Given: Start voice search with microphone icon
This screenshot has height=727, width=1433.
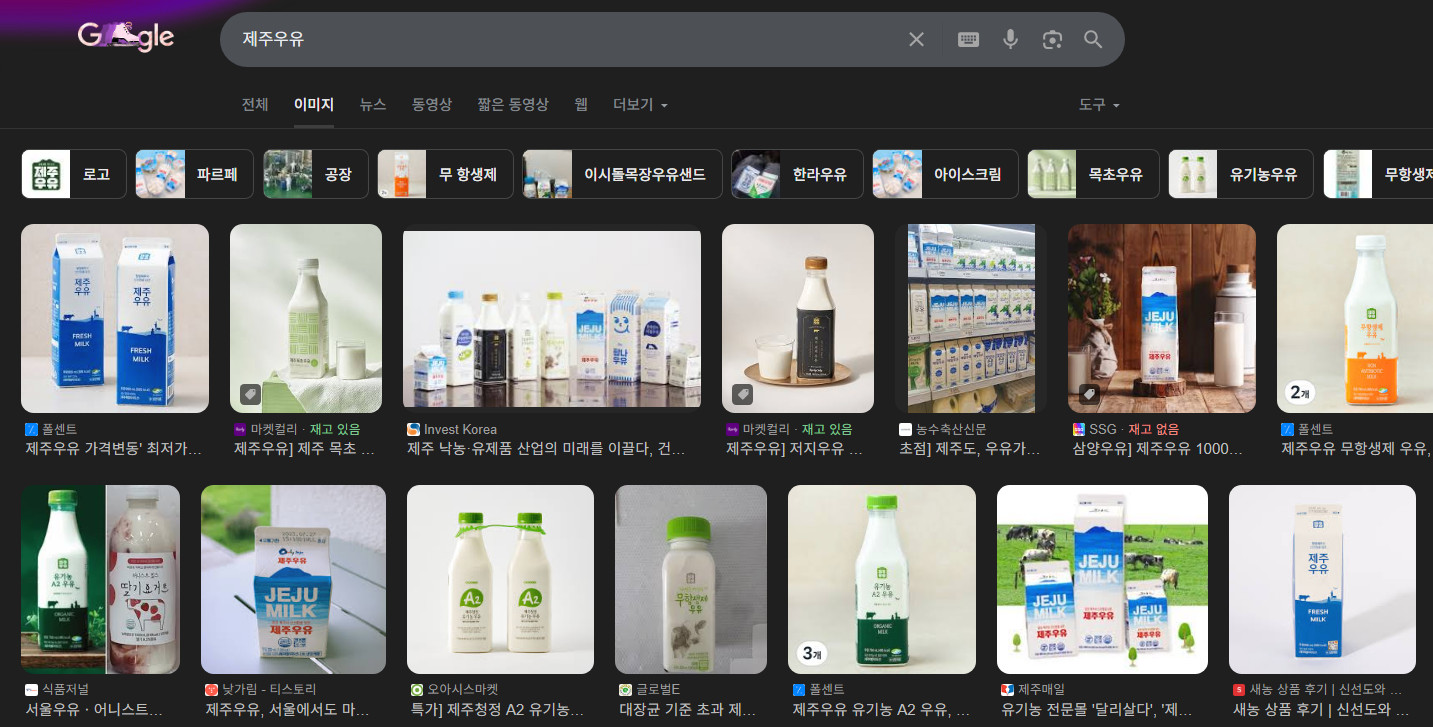Looking at the screenshot, I should (1010, 40).
